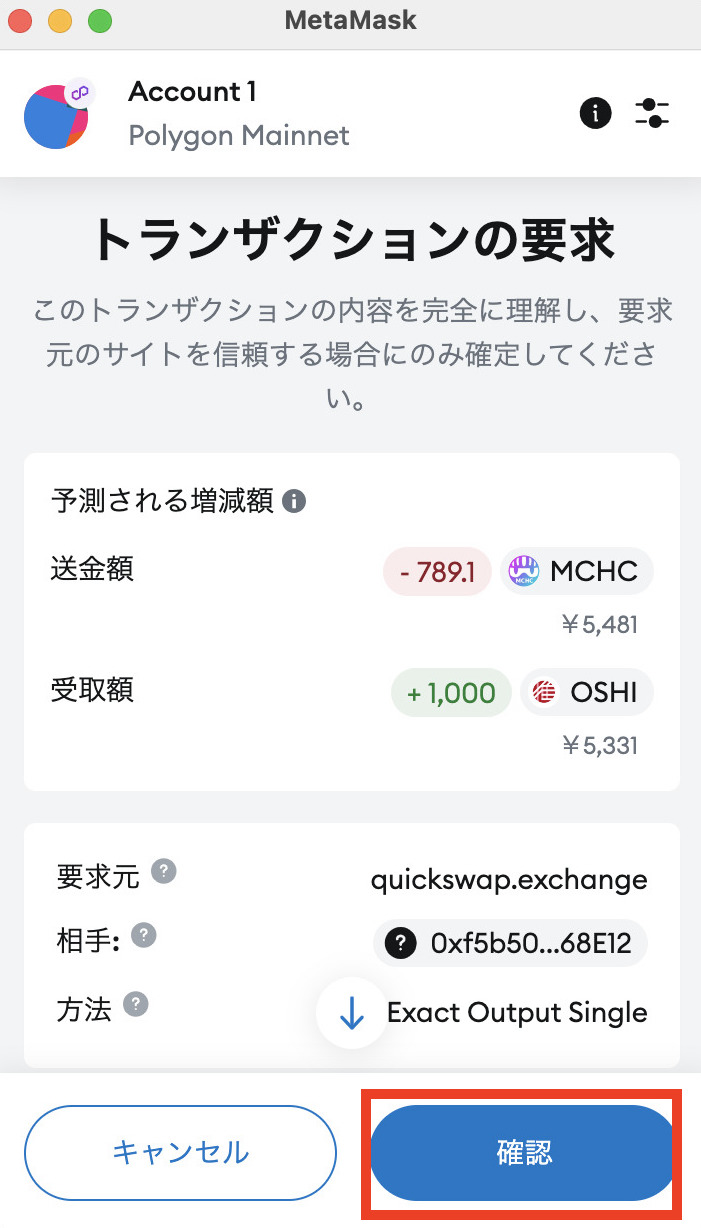The width and height of the screenshot is (701, 1228).
Task: Click the 0xf5b50...68E12 address pill
Action: pos(510,943)
